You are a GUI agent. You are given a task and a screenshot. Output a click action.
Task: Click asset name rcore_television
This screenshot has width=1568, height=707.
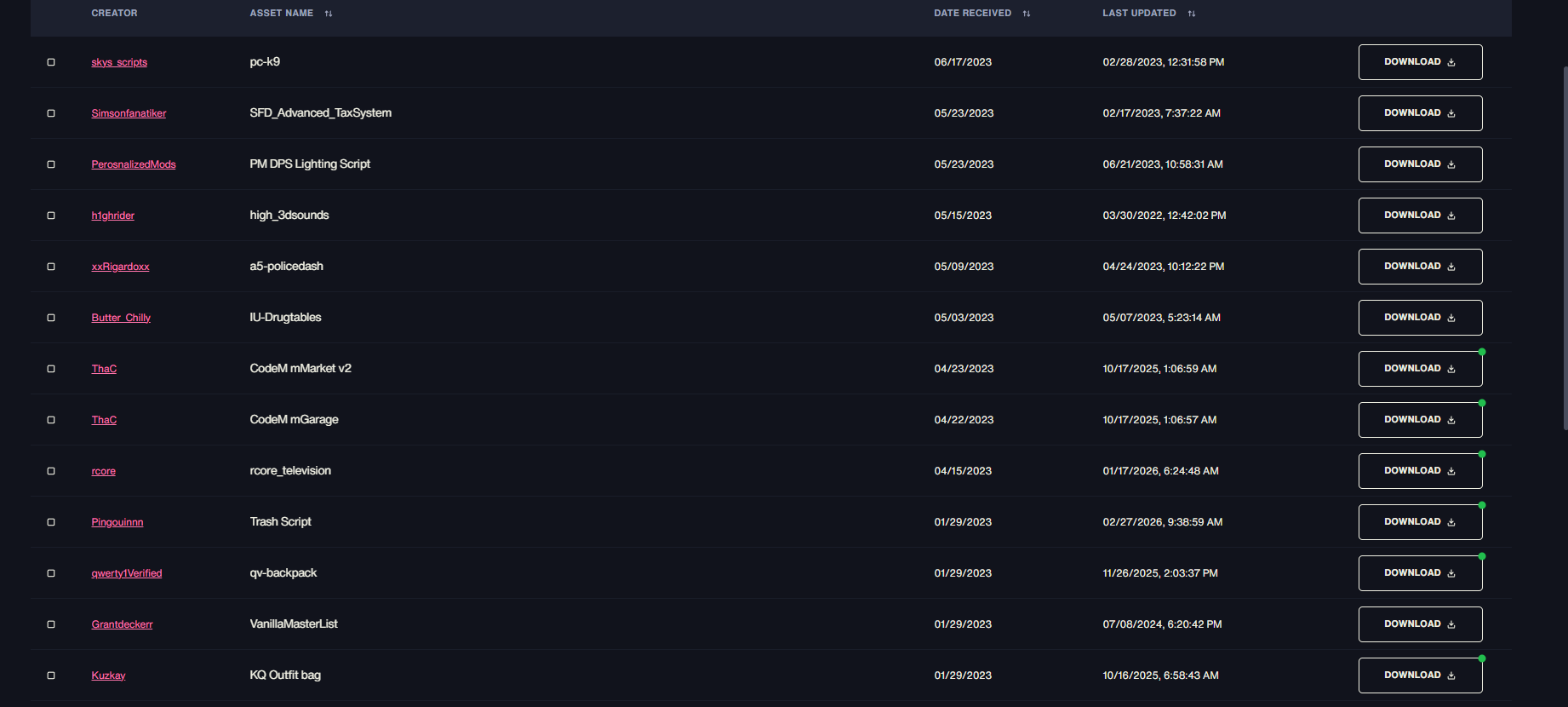pos(290,471)
